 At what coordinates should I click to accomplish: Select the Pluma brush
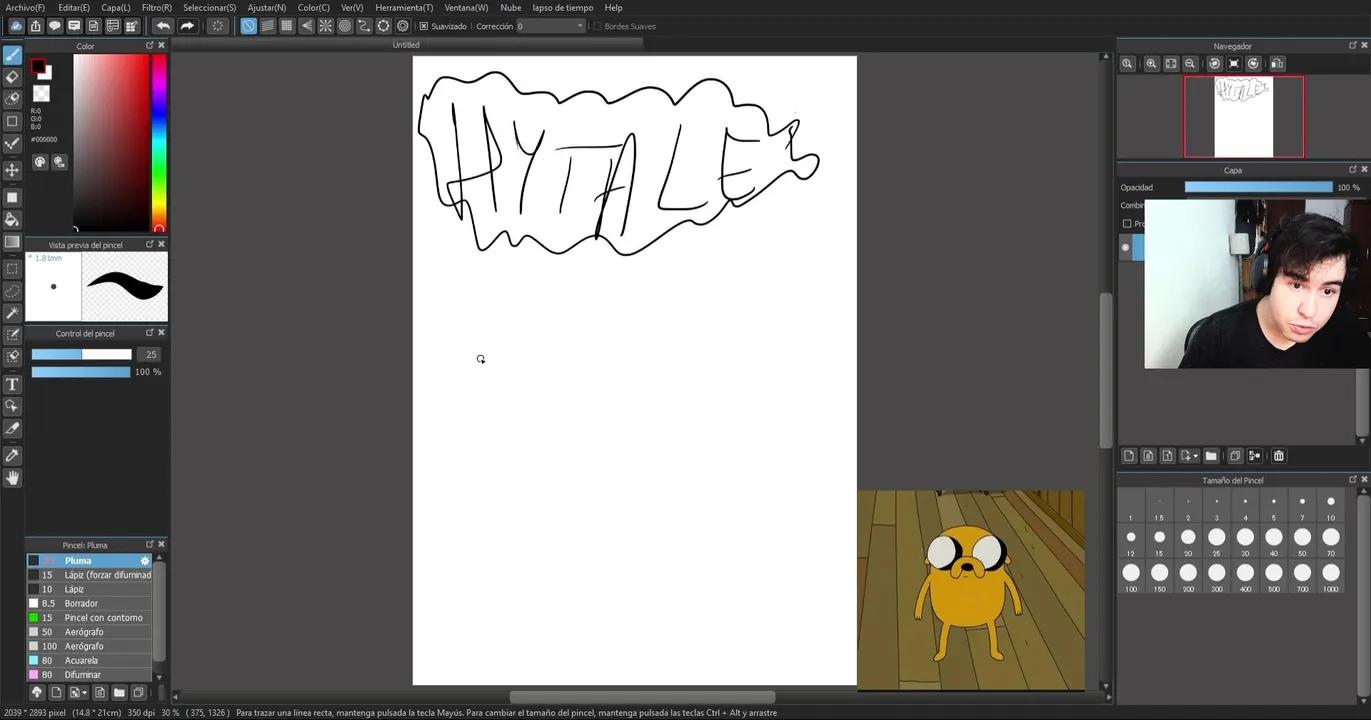click(90, 561)
